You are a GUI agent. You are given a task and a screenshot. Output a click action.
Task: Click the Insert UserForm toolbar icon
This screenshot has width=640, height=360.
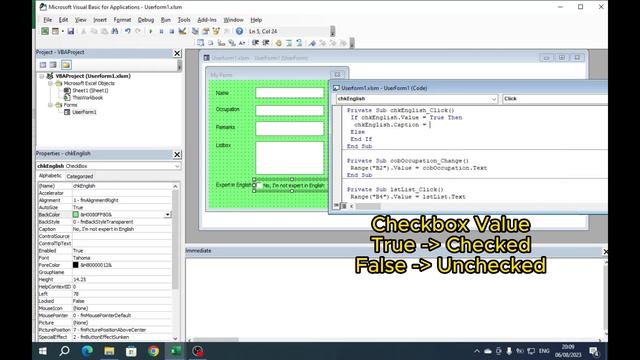[x=55, y=31]
